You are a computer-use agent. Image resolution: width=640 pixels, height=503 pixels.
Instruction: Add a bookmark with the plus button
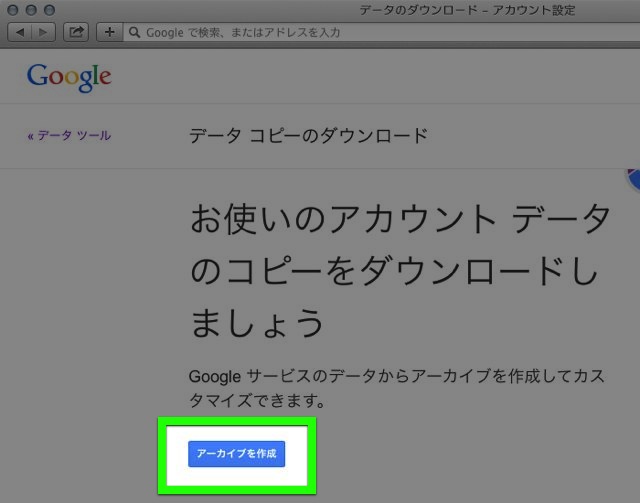(109, 32)
